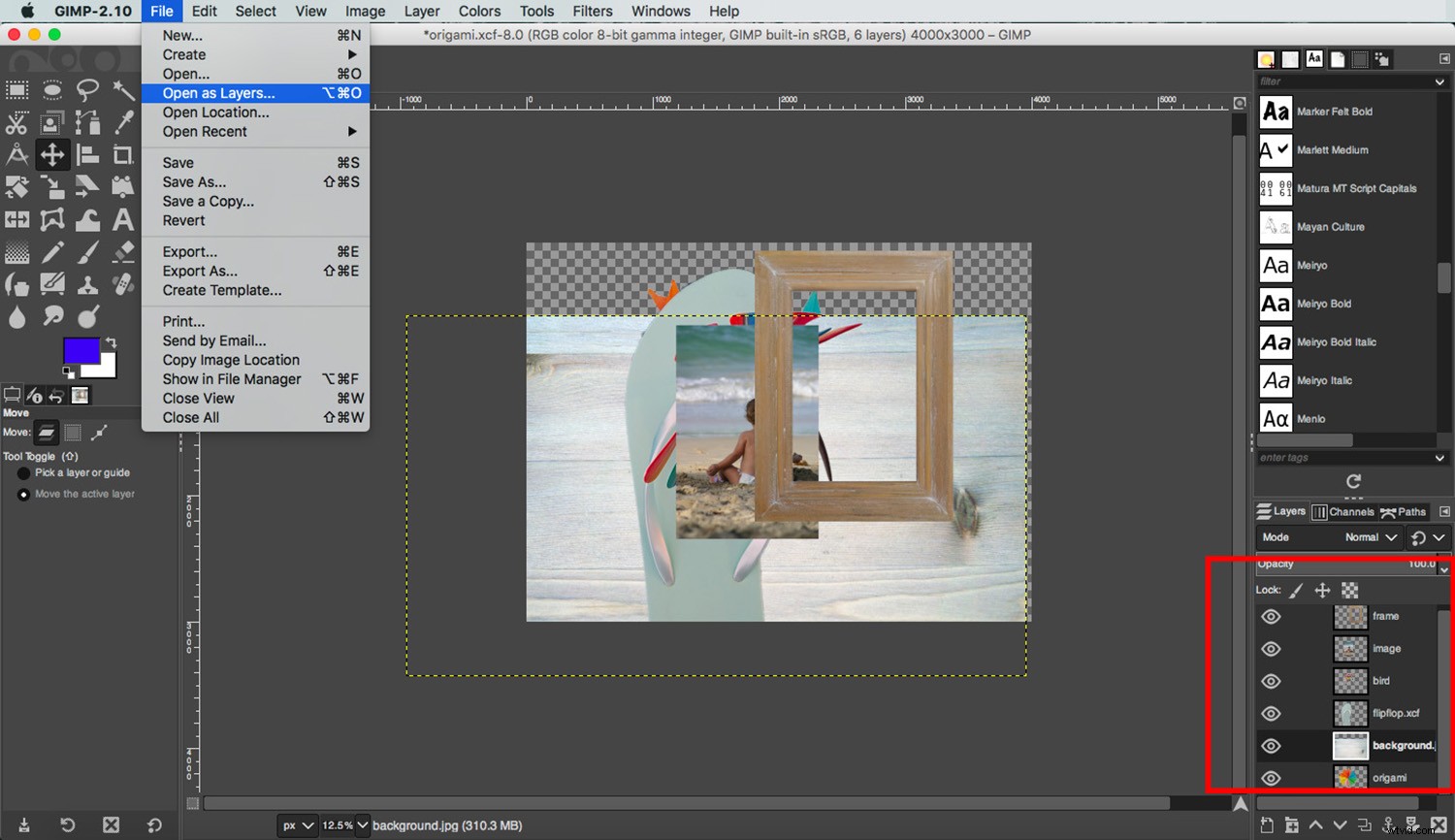The height and width of the screenshot is (840, 1455).
Task: Open the font list refresh button
Action: [1352, 482]
